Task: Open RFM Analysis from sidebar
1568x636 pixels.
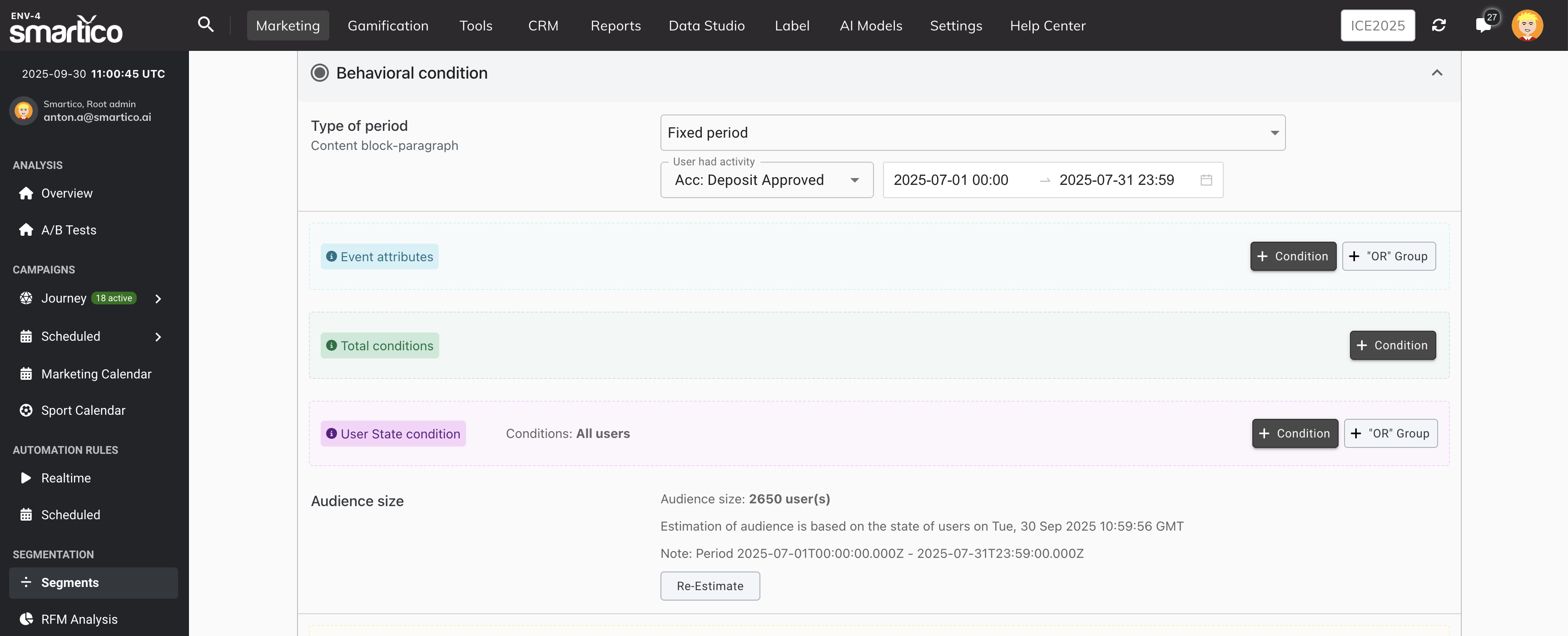Action: 79,619
